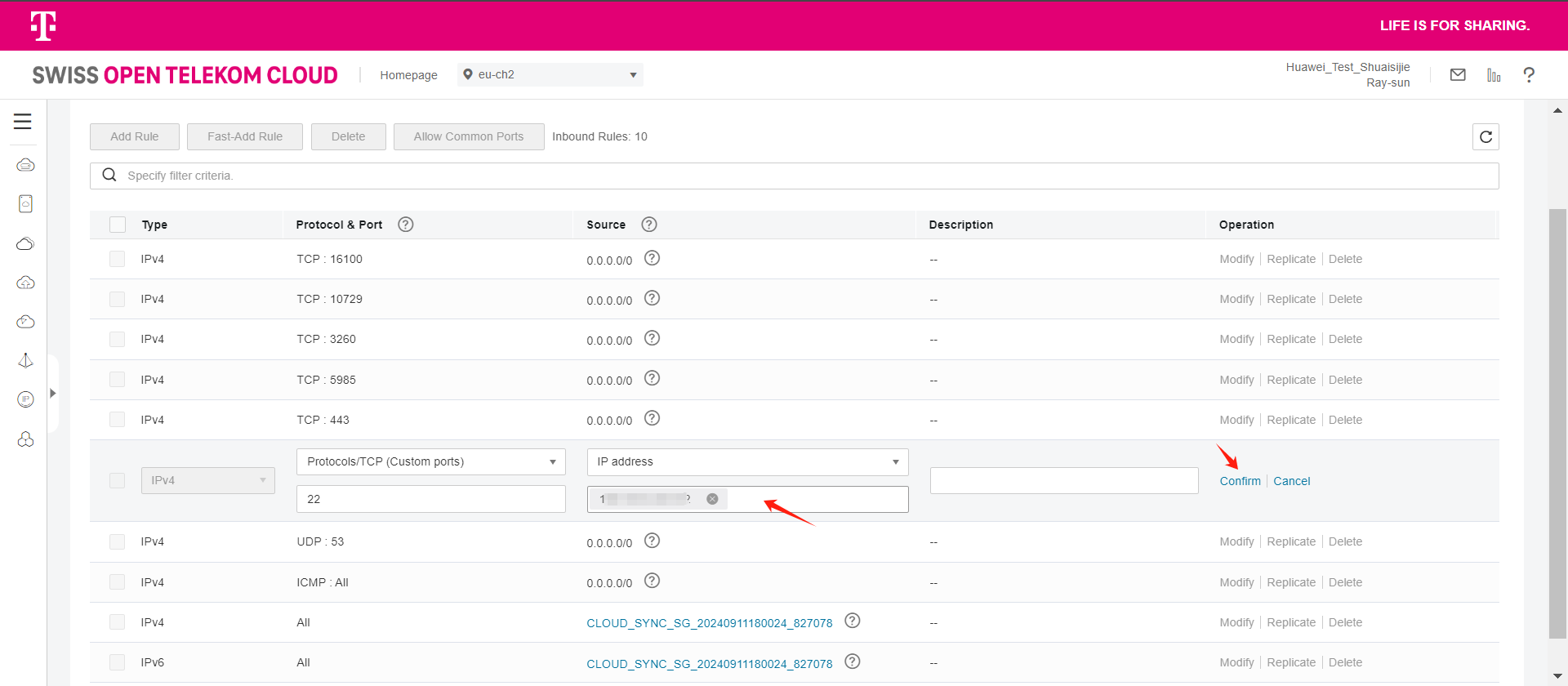This screenshot has width=1568, height=686.
Task: Focus the Specify filter criteria search box
Action: (794, 176)
